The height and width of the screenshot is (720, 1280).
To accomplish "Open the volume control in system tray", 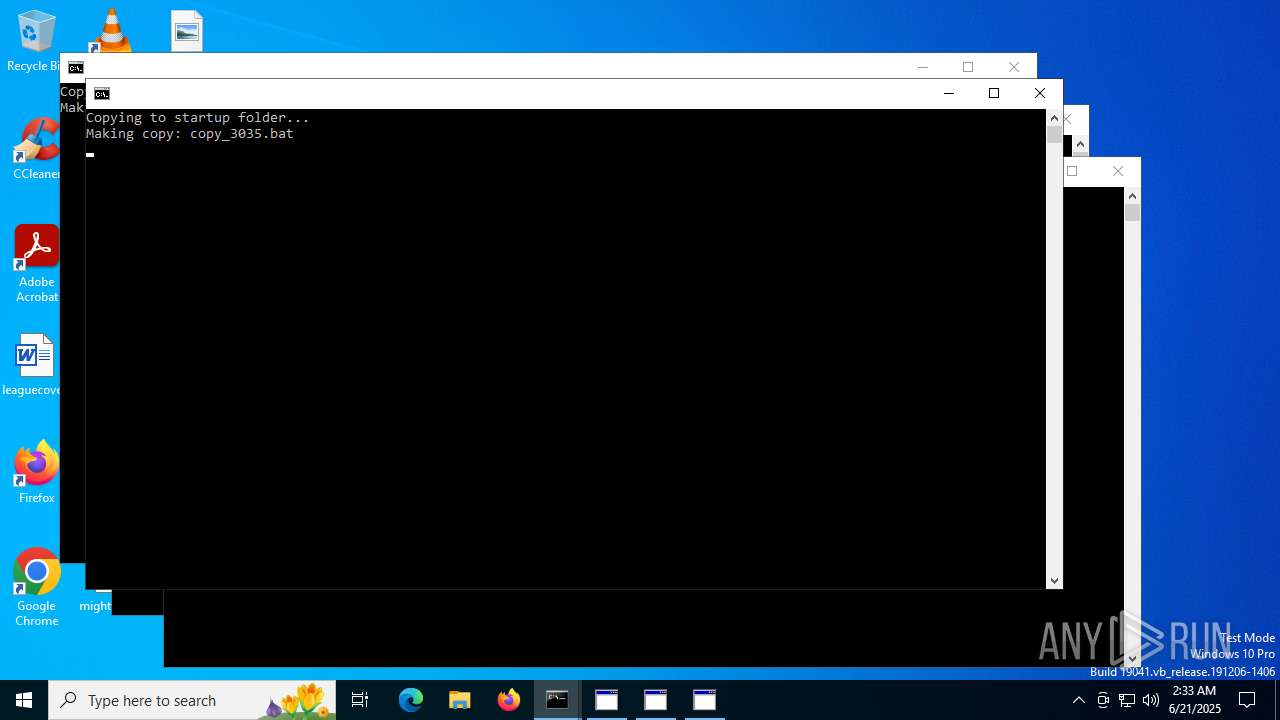I will click(1151, 700).
